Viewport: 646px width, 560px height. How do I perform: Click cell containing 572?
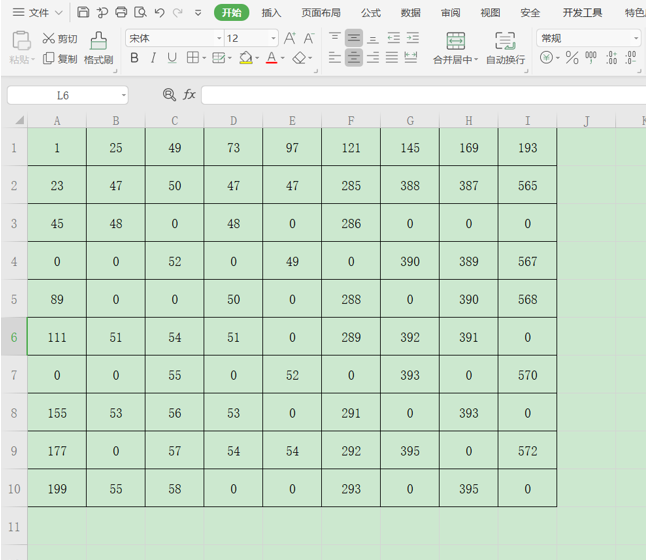527,451
